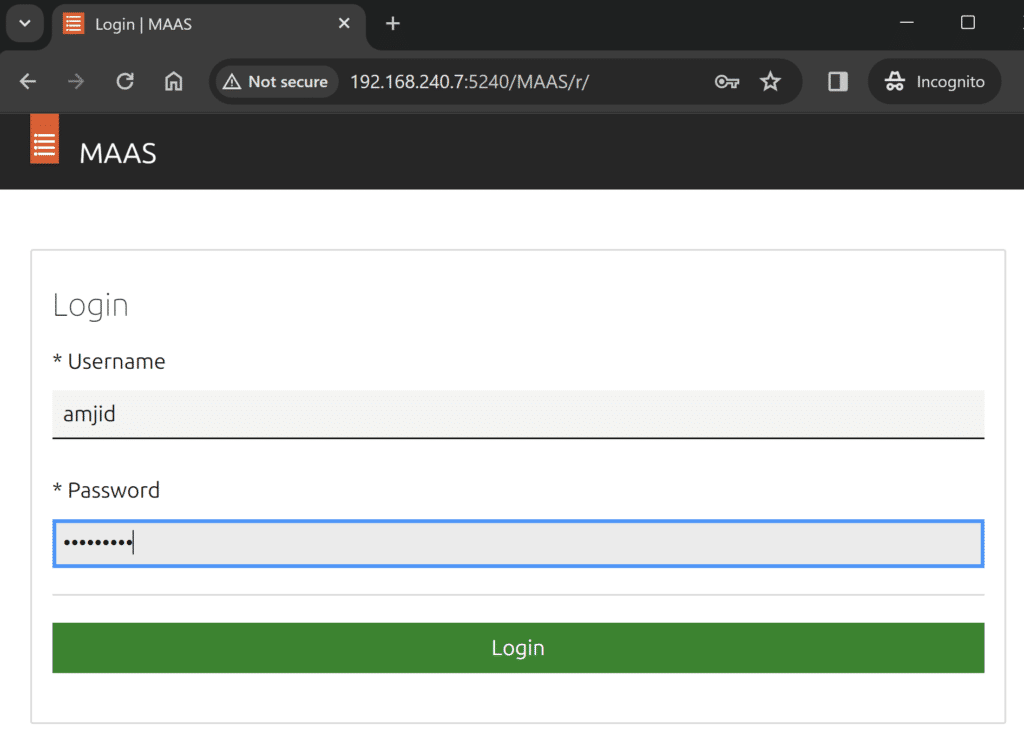The height and width of the screenshot is (744, 1024).
Task: Click the * Password label
Action: (x=106, y=491)
